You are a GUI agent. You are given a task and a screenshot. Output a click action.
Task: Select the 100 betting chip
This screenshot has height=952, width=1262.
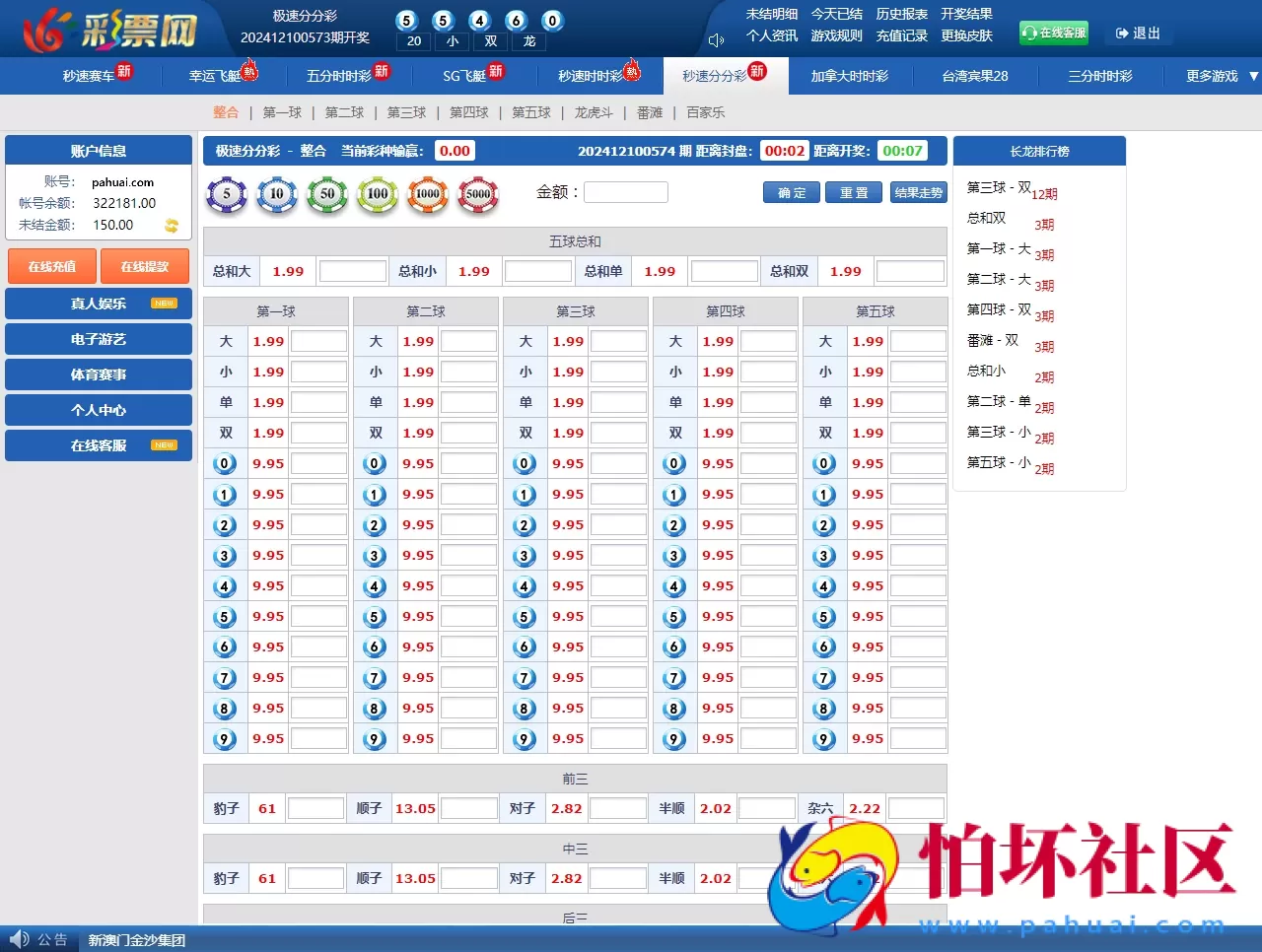[377, 196]
